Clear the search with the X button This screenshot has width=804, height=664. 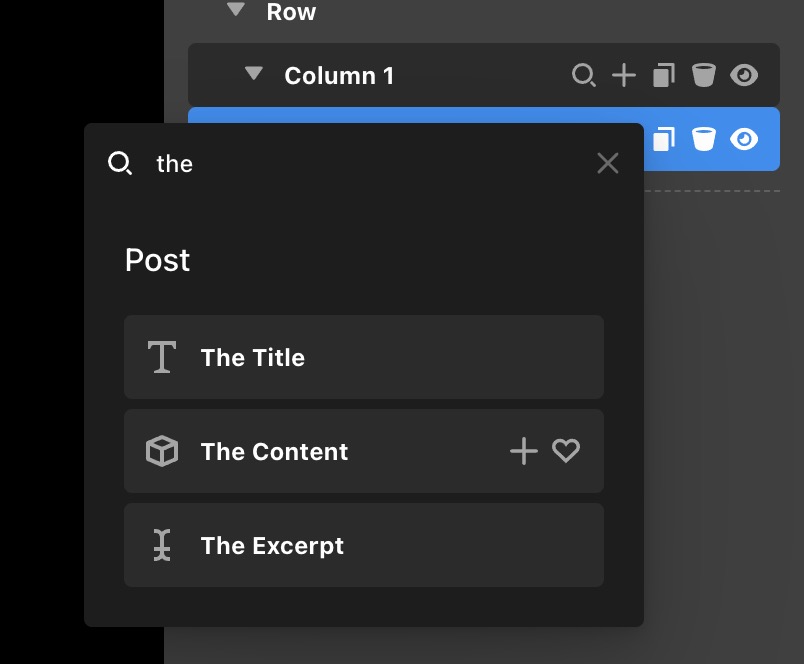click(x=608, y=164)
